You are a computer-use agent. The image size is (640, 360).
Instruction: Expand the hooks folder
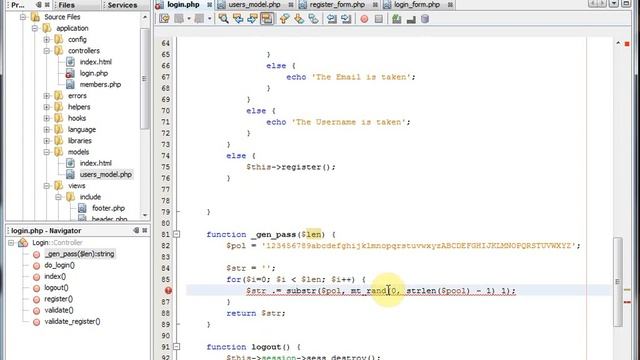point(47,118)
